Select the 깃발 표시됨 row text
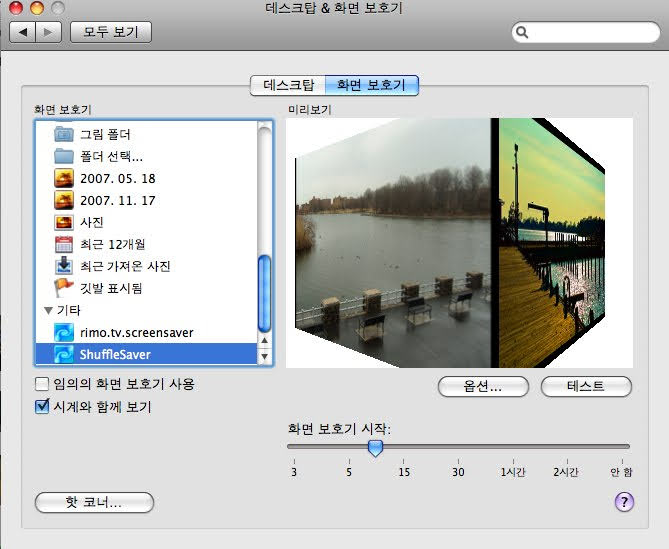The image size is (669, 549). [111, 288]
